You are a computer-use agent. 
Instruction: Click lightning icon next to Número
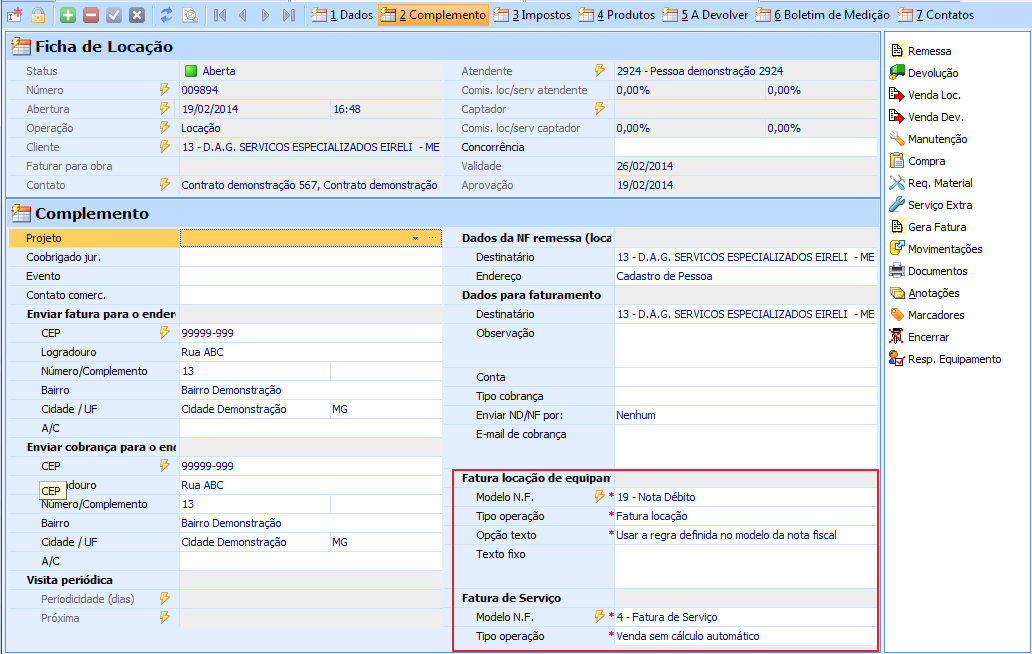165,89
